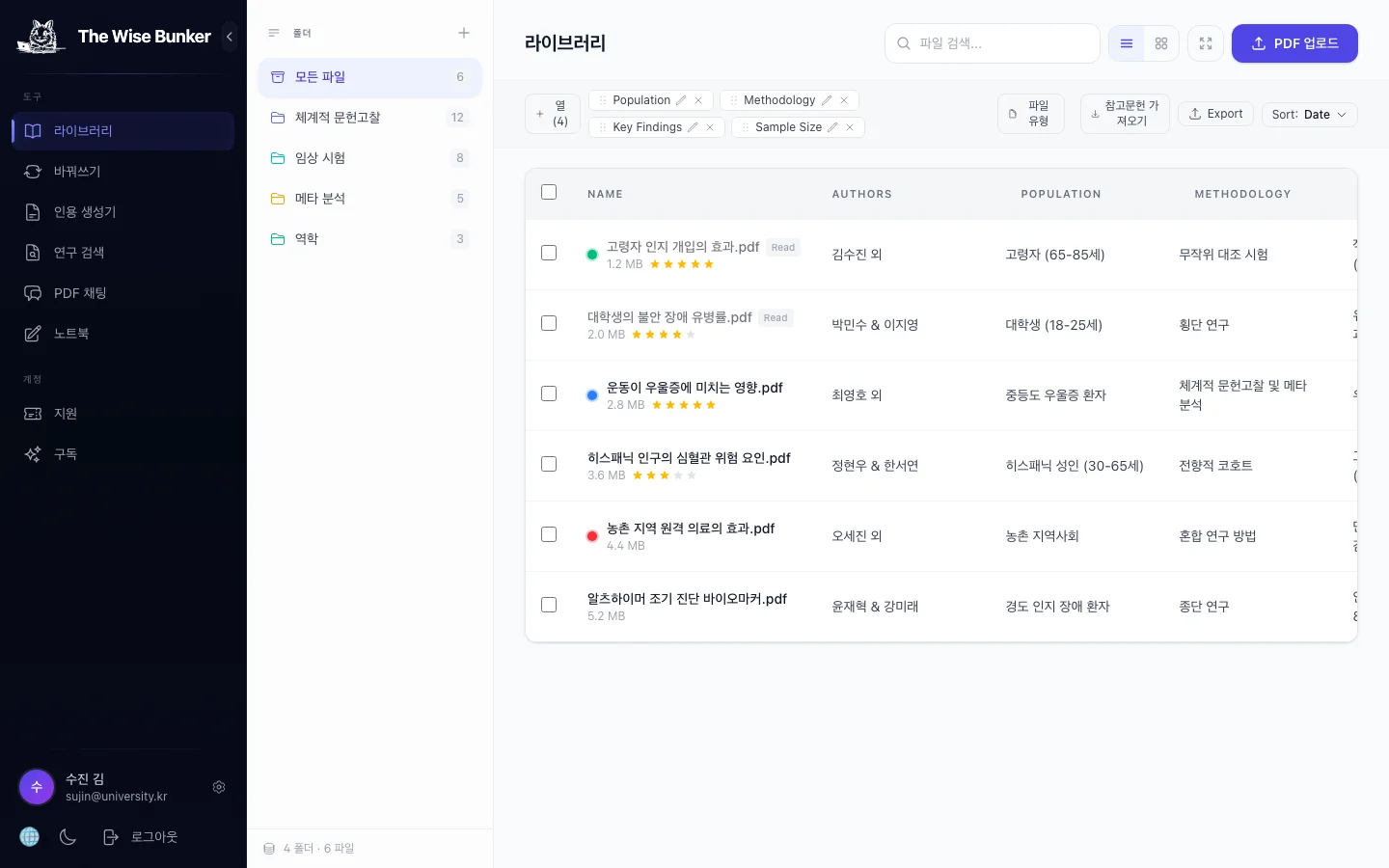Click the PDF 업로드 button
Viewport: 1389px width, 868px height.
pos(1294,43)
